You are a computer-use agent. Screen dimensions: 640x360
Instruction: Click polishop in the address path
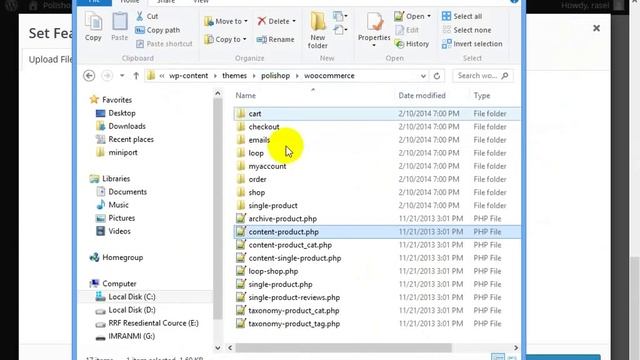275,76
